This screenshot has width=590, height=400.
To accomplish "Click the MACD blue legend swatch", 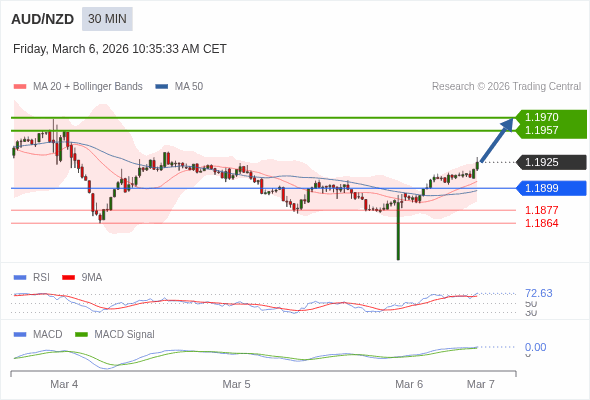I will (20, 335).
